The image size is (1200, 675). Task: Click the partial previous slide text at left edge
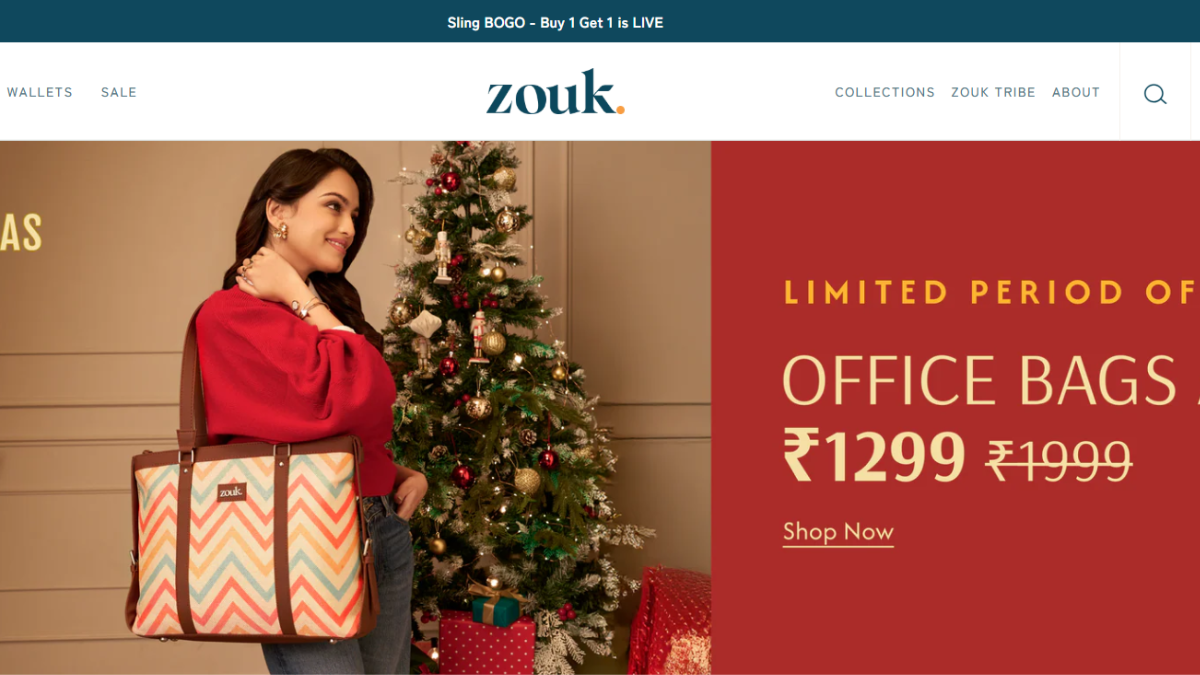20,233
